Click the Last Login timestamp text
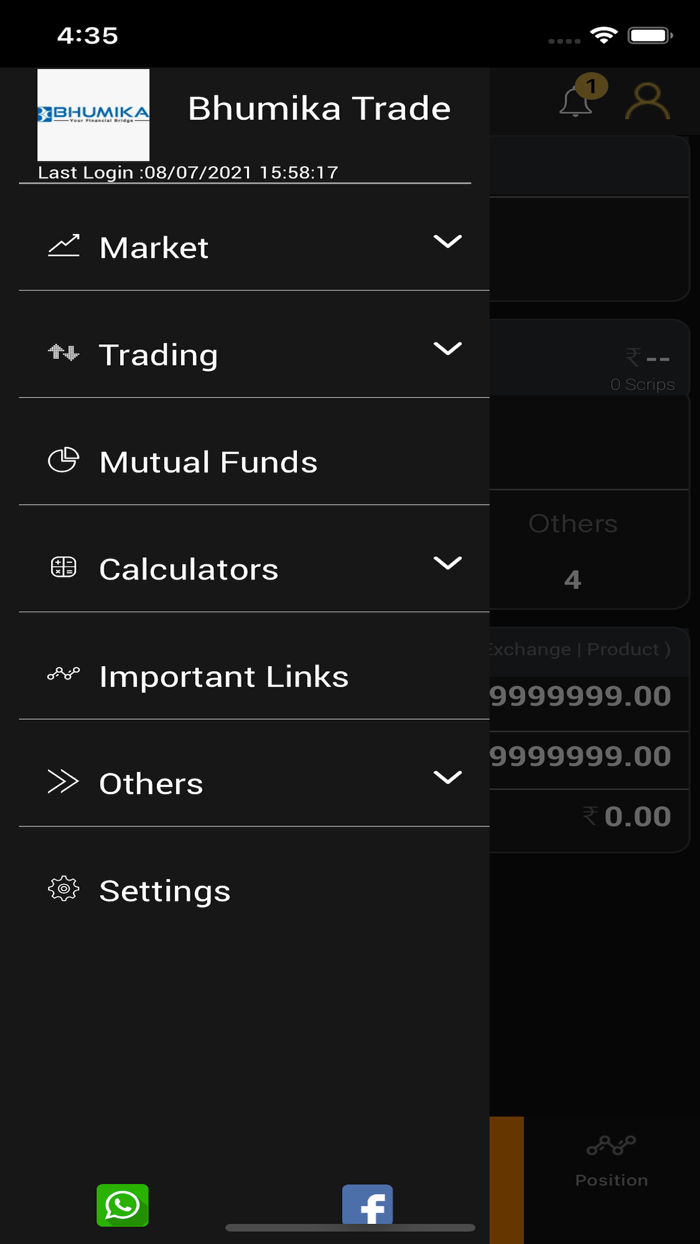Image resolution: width=700 pixels, height=1244 pixels. 186,172
